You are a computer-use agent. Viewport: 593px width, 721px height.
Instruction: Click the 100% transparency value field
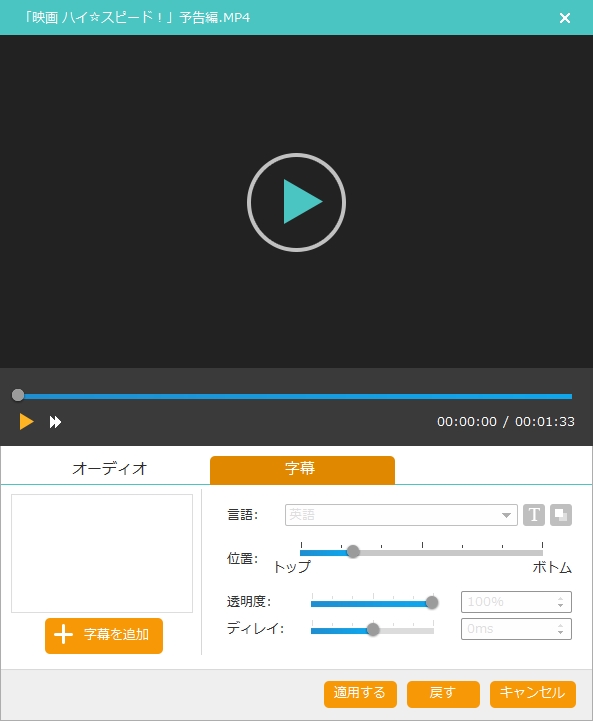[x=516, y=602]
